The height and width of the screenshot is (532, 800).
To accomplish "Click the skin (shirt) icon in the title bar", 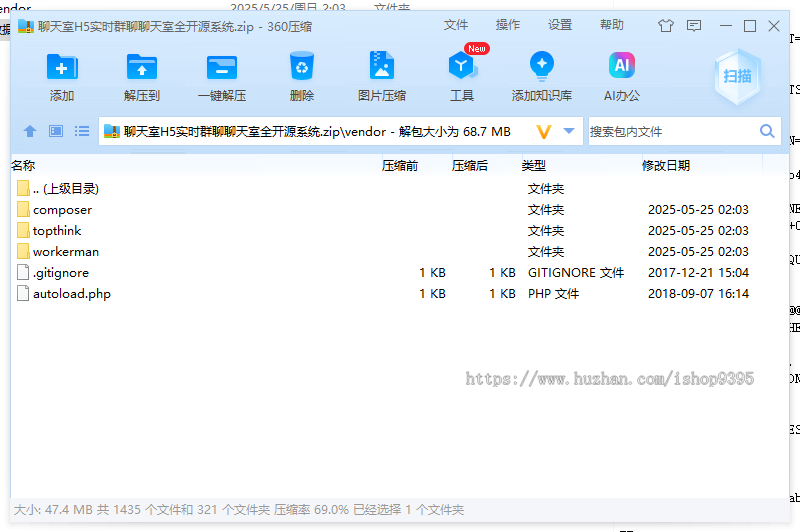I will [666, 26].
